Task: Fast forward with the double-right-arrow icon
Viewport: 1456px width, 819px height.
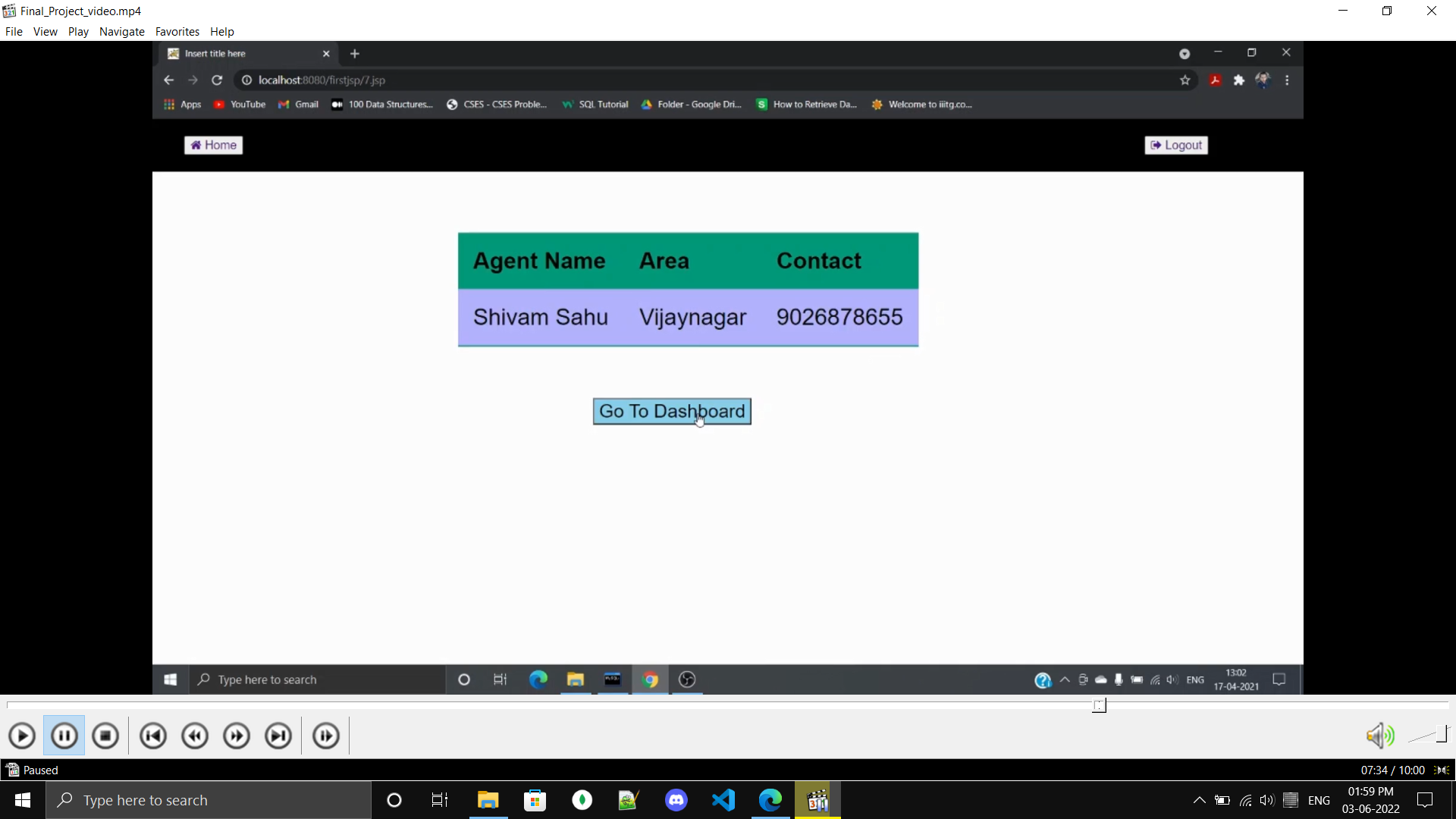Action: coord(237,736)
